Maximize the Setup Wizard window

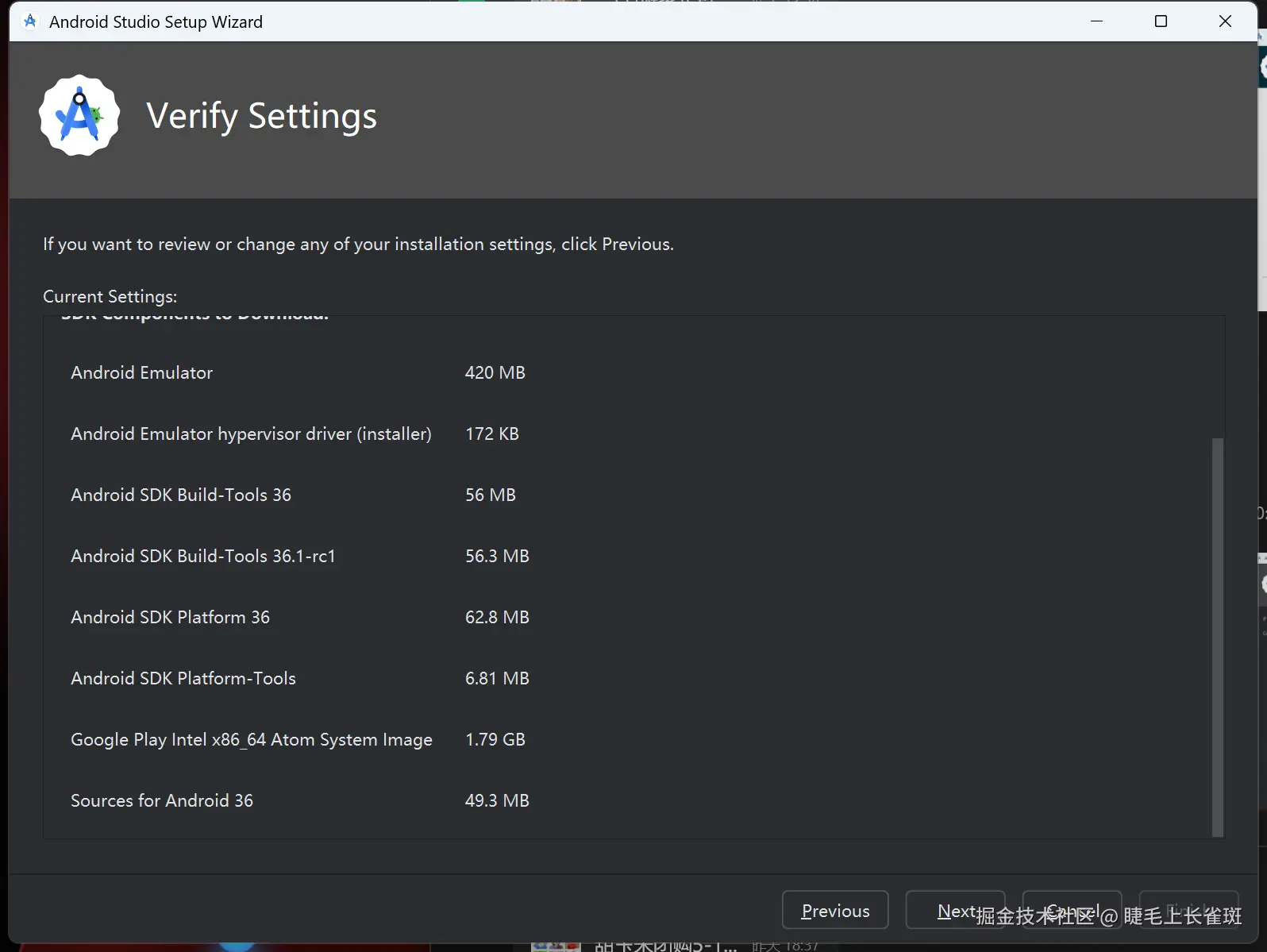1161,21
